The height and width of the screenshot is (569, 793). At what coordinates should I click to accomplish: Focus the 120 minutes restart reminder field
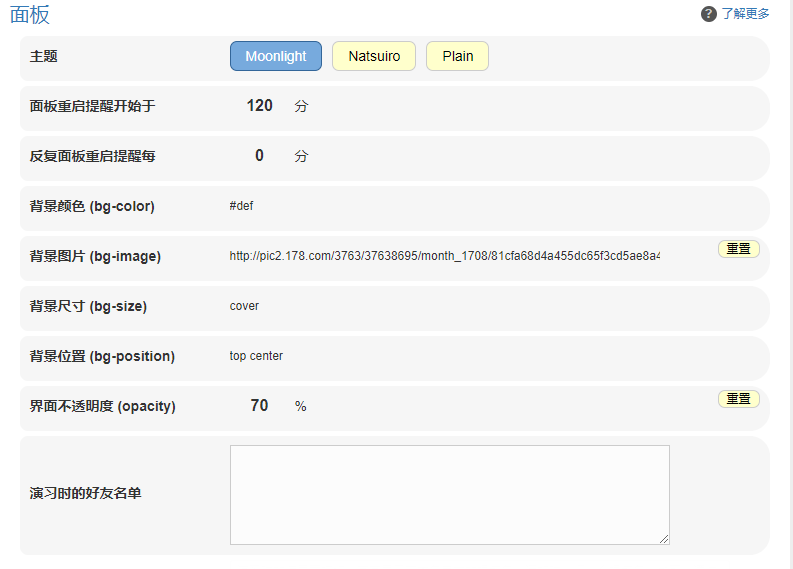(259, 106)
